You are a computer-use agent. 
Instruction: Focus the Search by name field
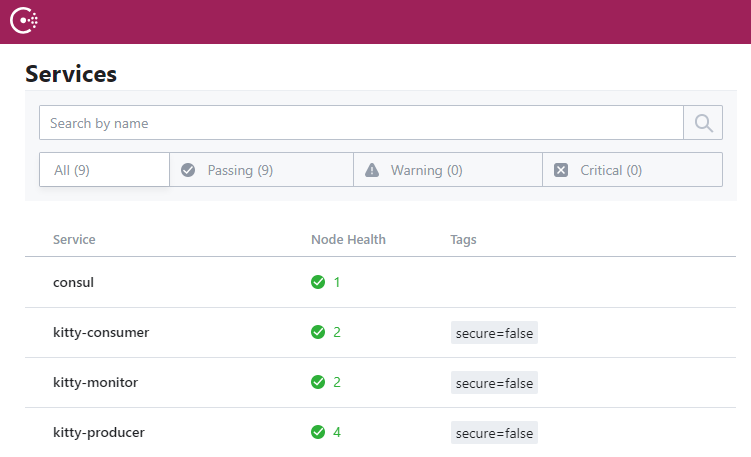click(x=360, y=123)
